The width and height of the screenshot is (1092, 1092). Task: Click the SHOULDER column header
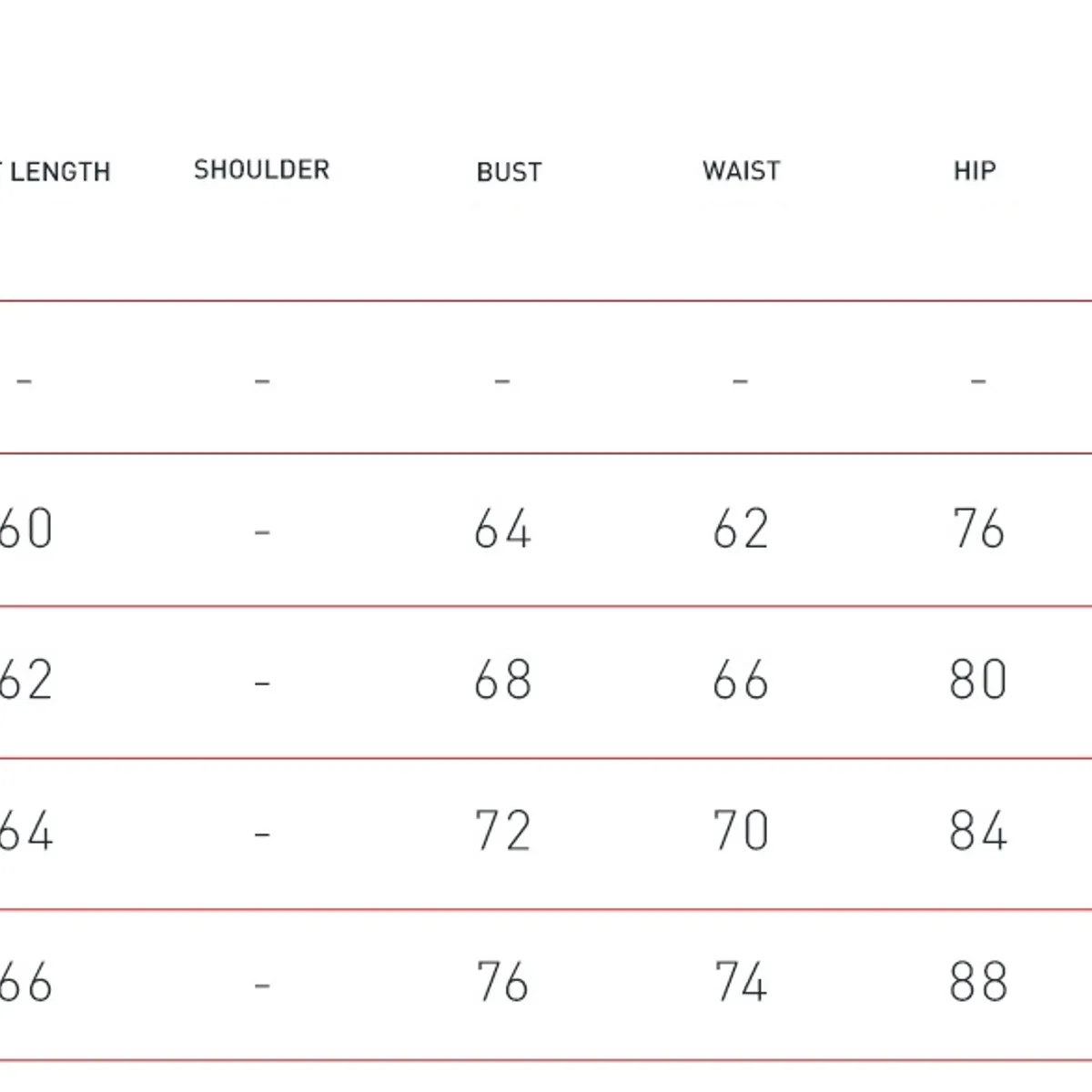pyautogui.click(x=261, y=170)
